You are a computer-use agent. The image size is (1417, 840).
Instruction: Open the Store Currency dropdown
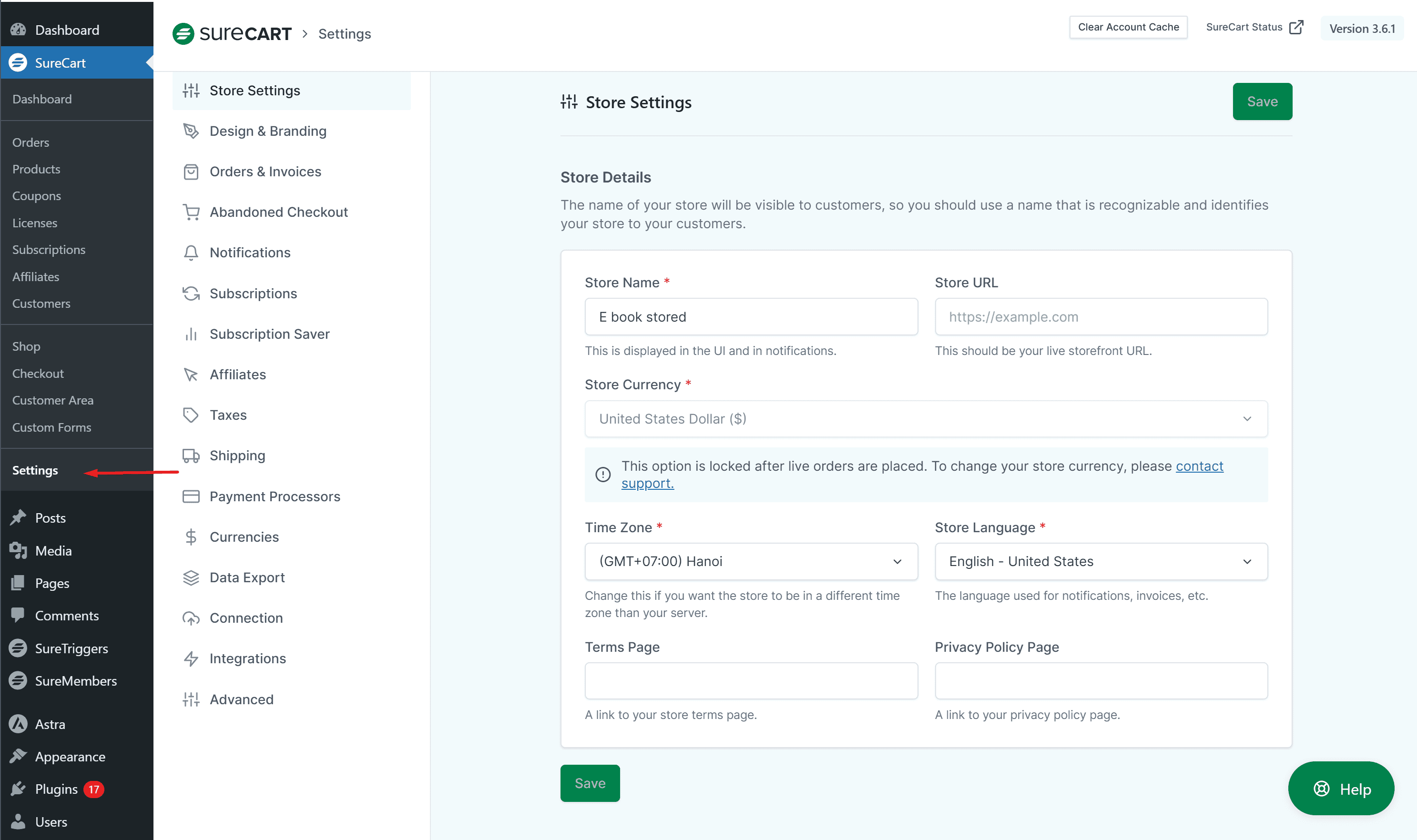926,419
